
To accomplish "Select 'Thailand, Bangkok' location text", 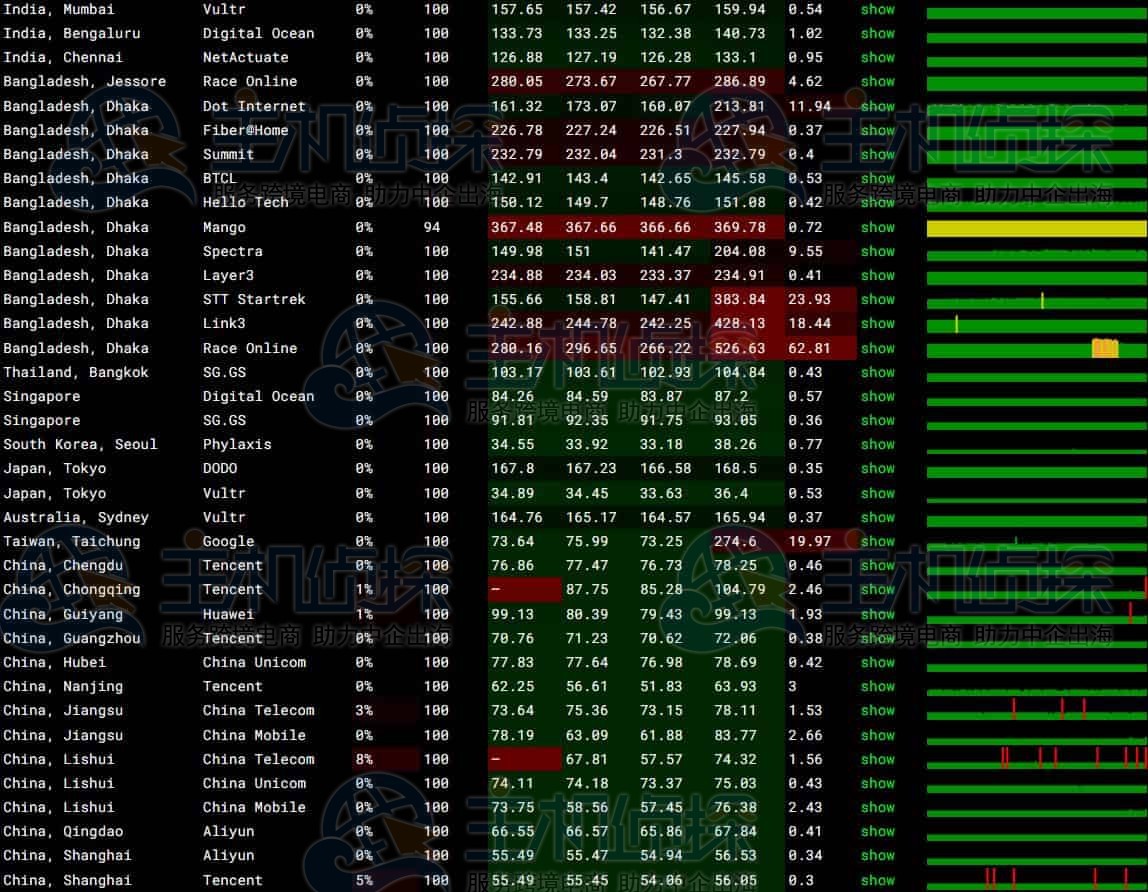I will pos(75,373).
